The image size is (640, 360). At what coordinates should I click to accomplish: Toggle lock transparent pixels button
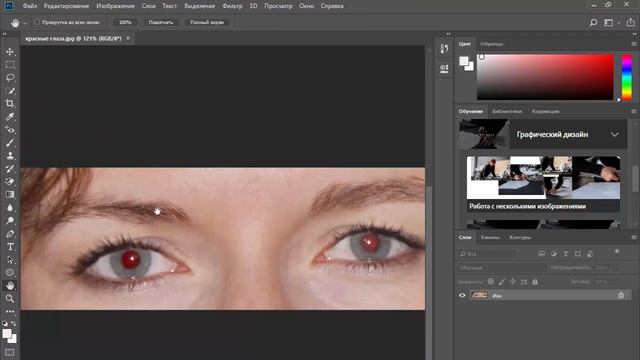491,282
